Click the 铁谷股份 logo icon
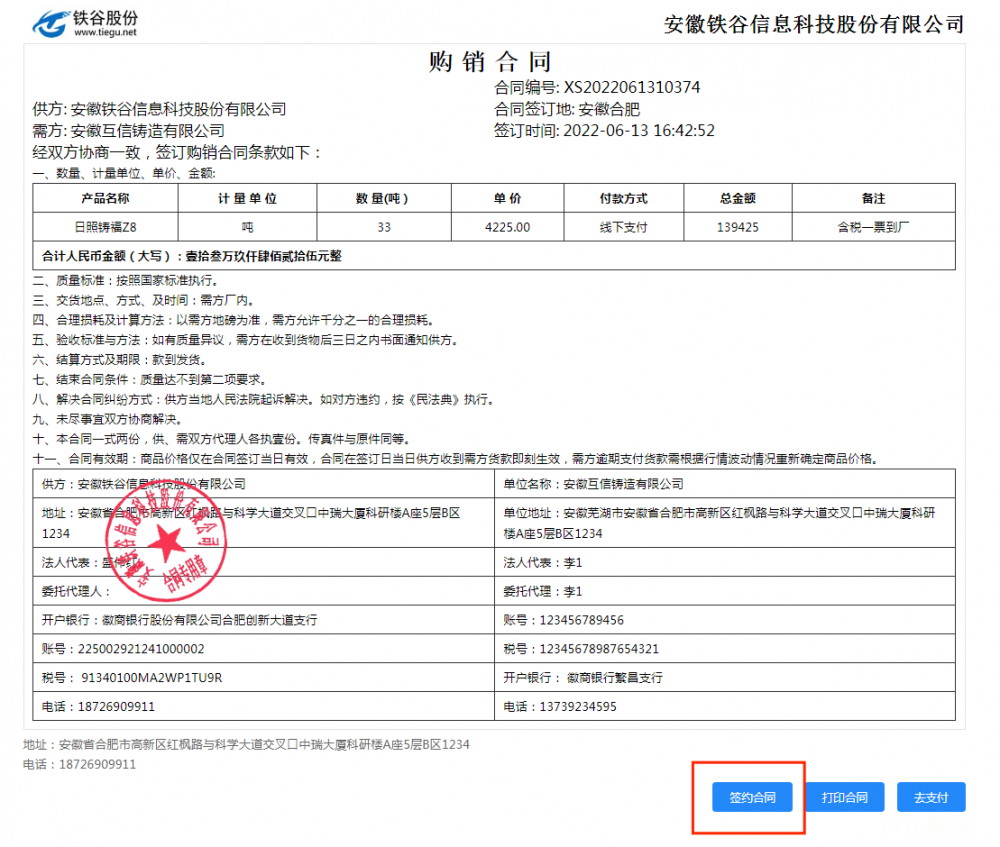Image resolution: width=1000 pixels, height=847 pixels. click(x=50, y=23)
